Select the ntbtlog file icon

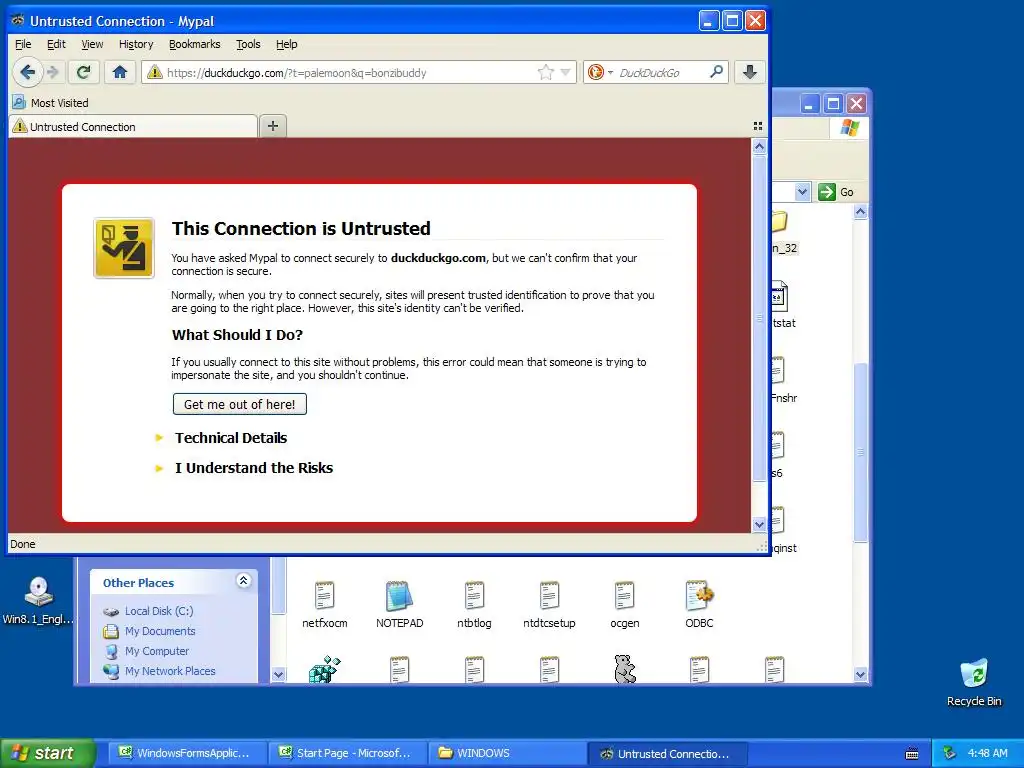pyautogui.click(x=474, y=604)
